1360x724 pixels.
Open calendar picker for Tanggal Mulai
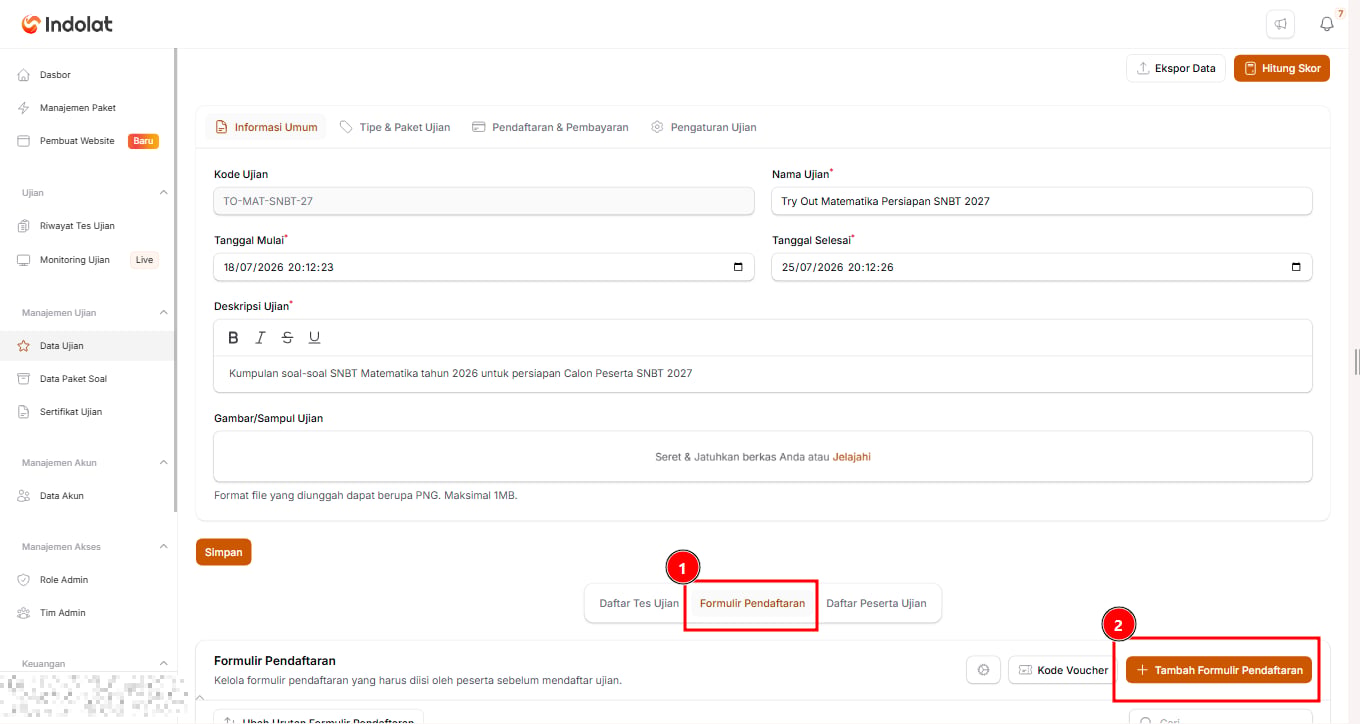click(x=738, y=267)
